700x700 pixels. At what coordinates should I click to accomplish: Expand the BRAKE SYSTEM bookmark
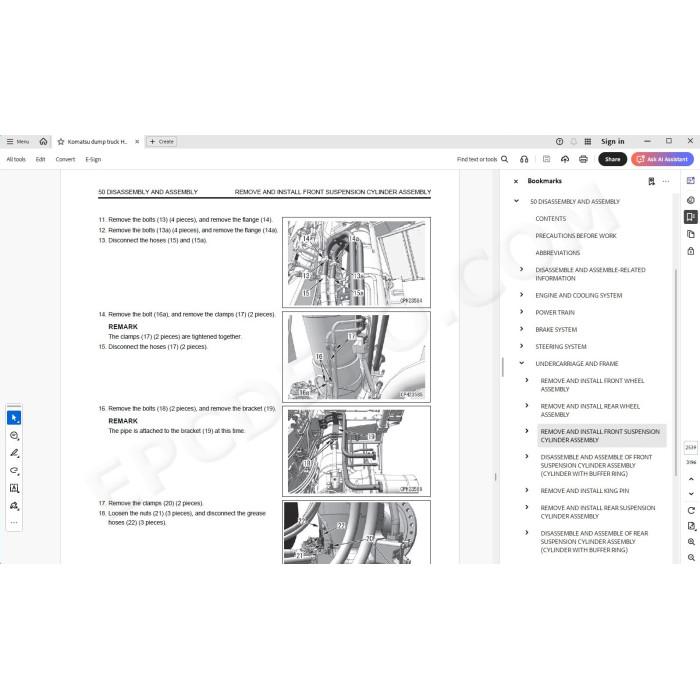521,329
